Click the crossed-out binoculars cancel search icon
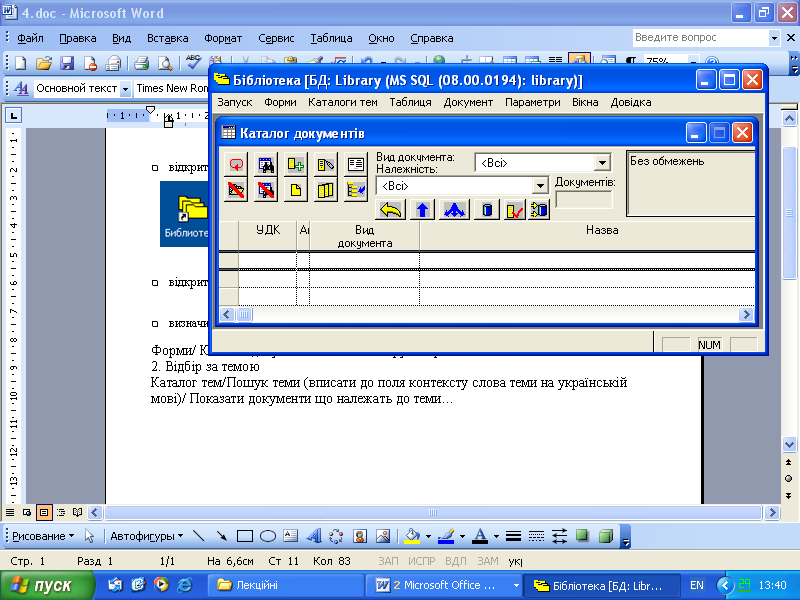This screenshot has height=600, width=800. coord(266,190)
